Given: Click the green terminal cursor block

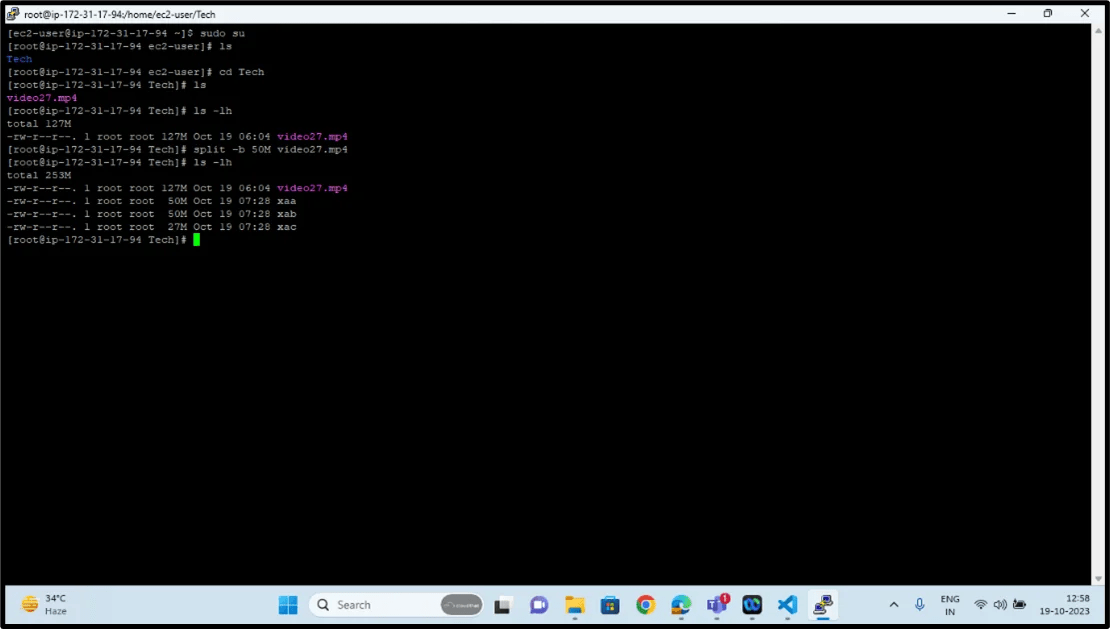Looking at the screenshot, I should pos(197,240).
